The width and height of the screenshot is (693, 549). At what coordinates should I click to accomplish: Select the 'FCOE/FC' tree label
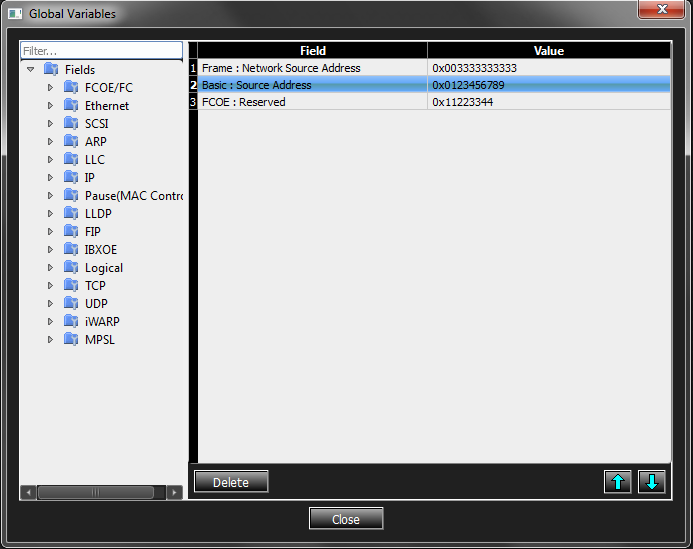(x=109, y=88)
